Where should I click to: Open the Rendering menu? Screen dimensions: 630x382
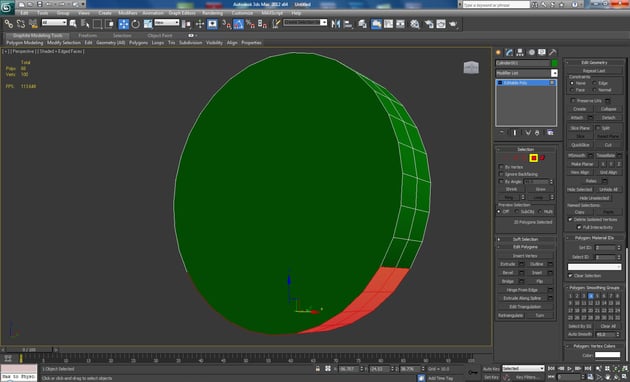tap(213, 13)
